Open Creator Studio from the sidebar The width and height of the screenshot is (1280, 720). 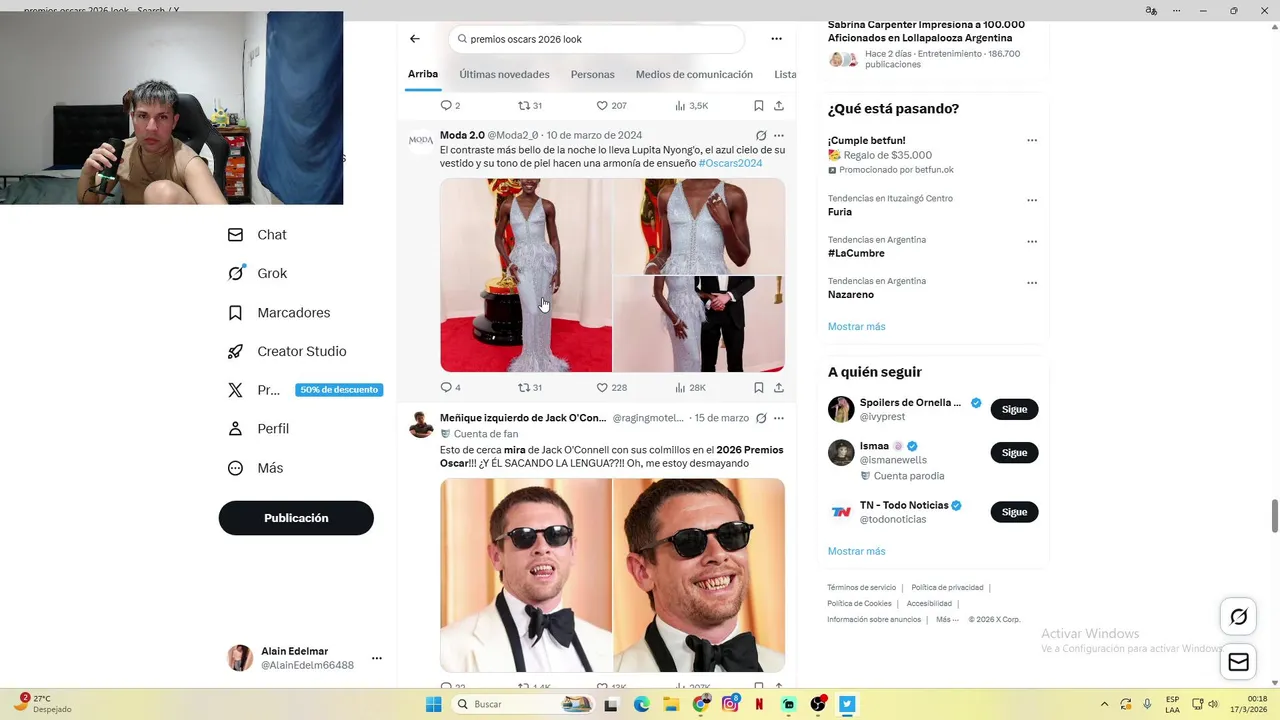pyautogui.click(x=287, y=351)
